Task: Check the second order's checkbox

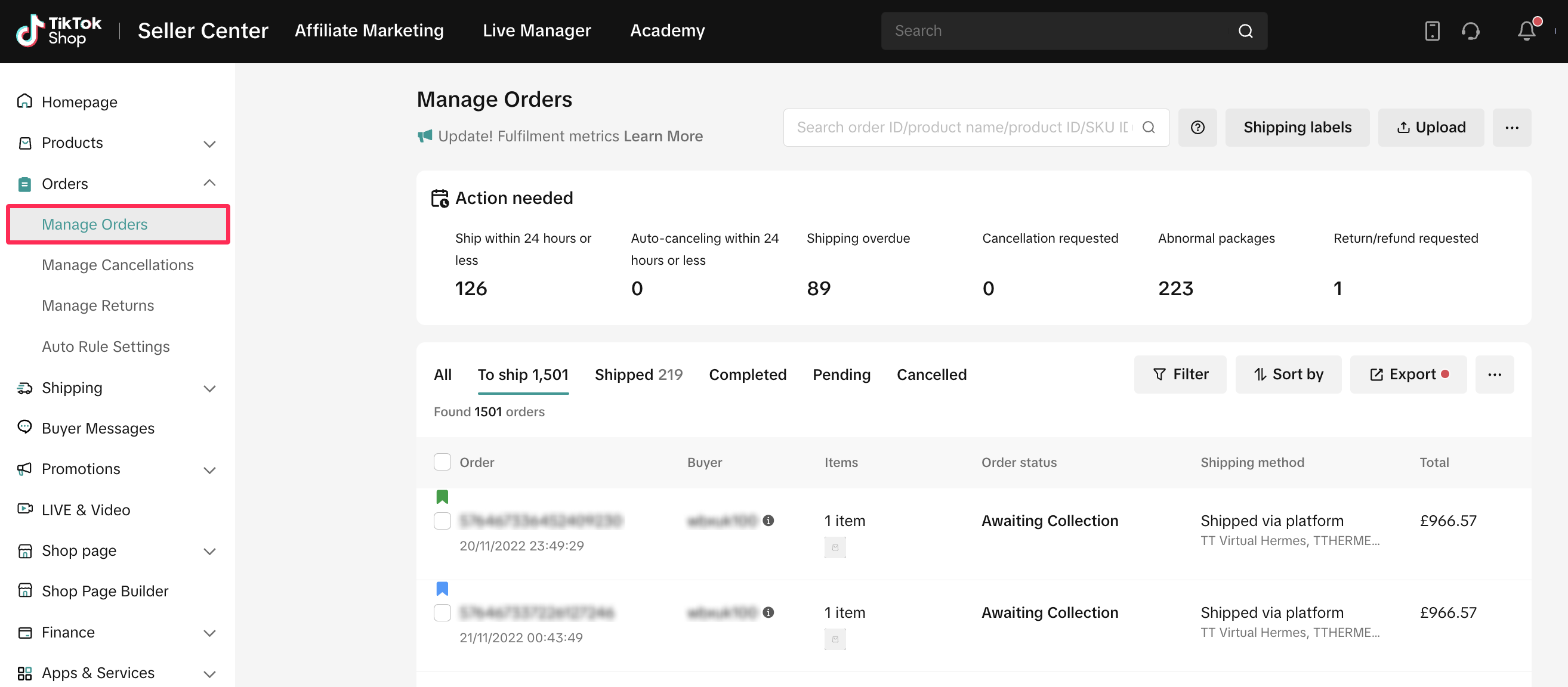Action: [x=442, y=612]
